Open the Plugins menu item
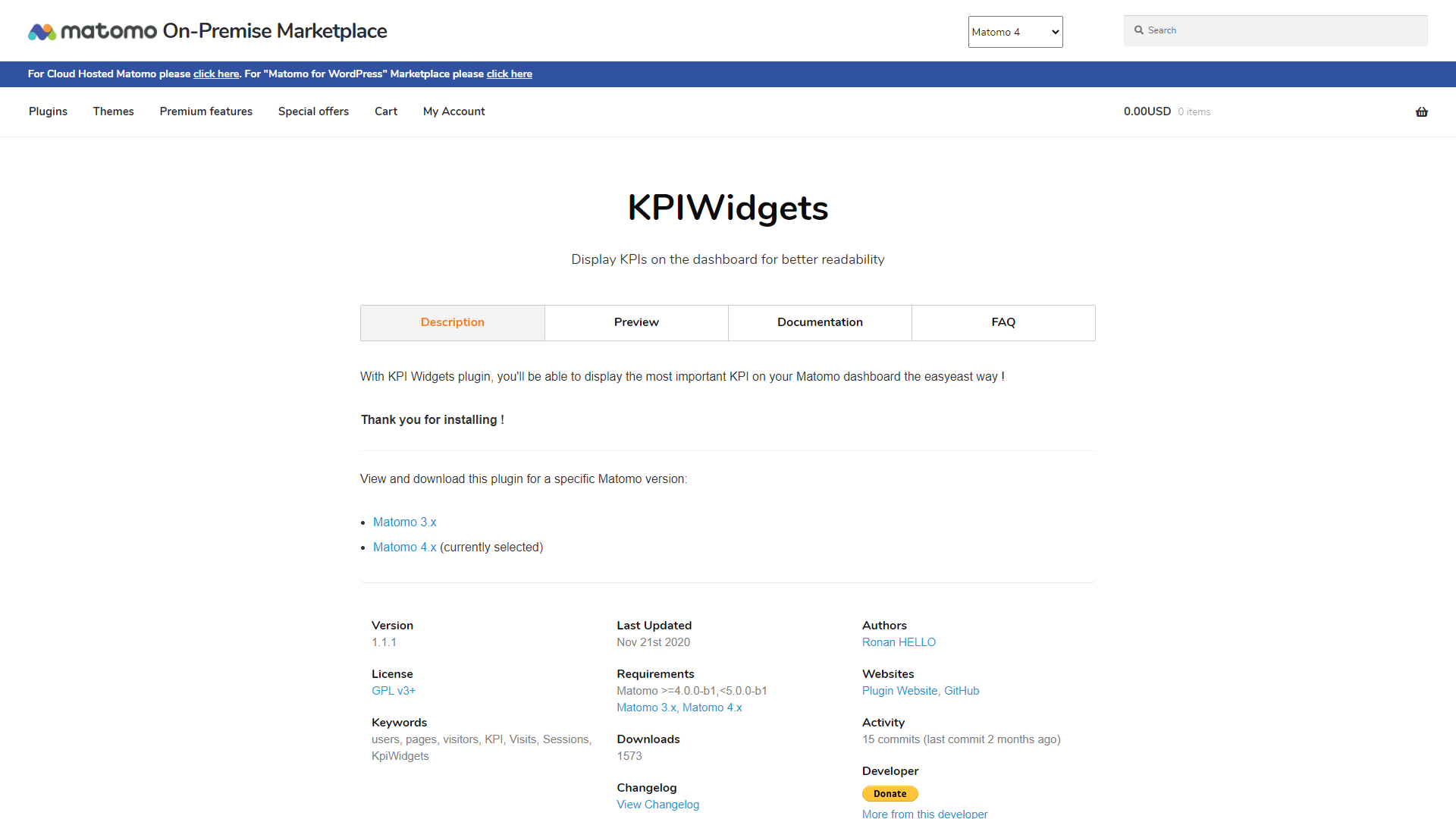Screen dimensions: 1456x819 pos(48,111)
